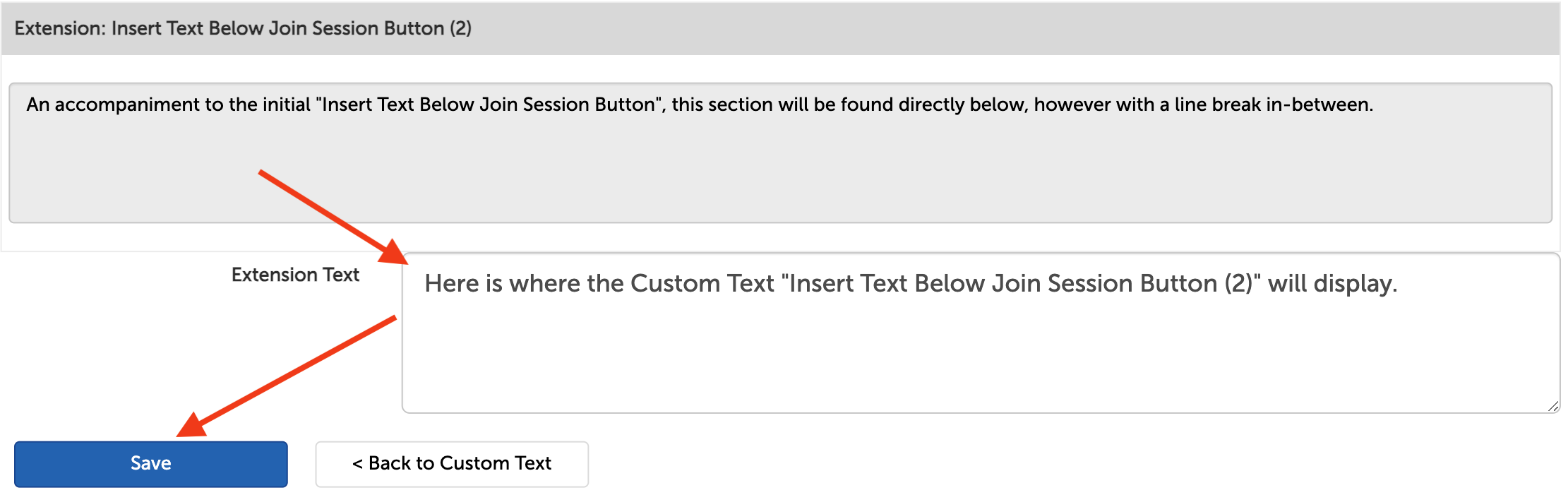Click empty area inside Extension Text box
This screenshot has width=1568, height=495.
click(x=980, y=360)
